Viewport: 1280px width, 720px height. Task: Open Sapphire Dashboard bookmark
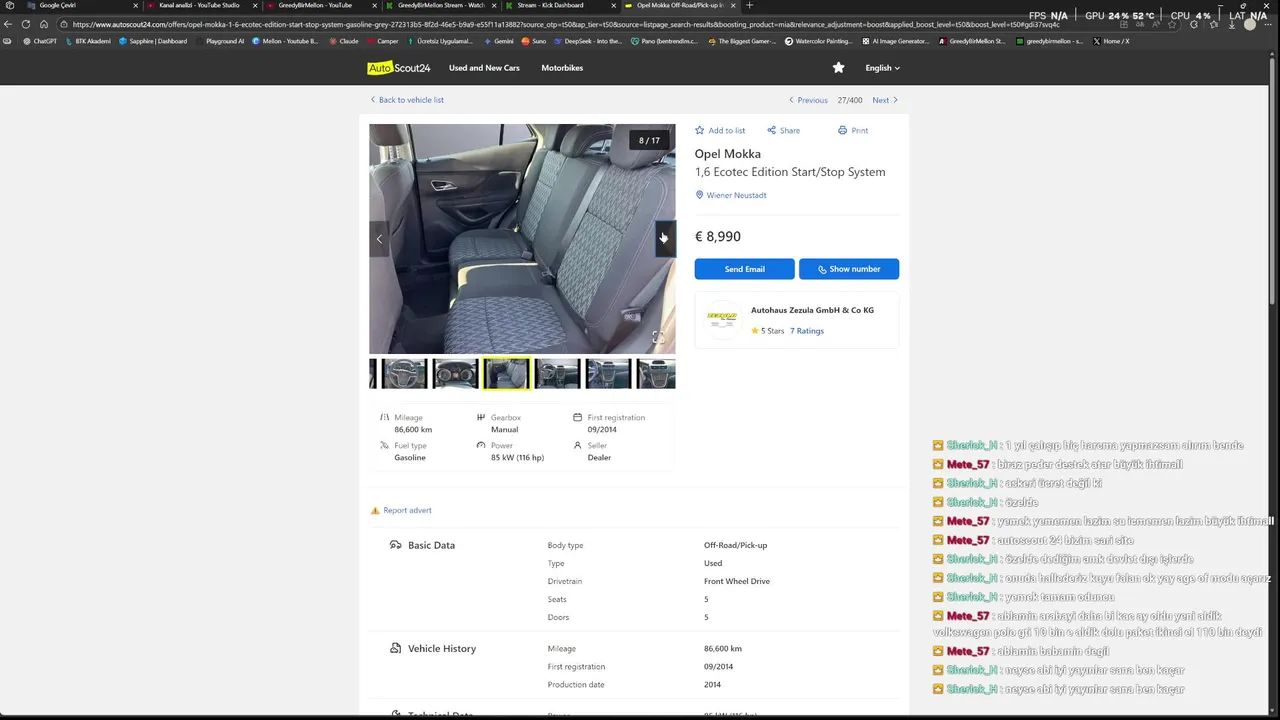pyautogui.click(x=153, y=41)
